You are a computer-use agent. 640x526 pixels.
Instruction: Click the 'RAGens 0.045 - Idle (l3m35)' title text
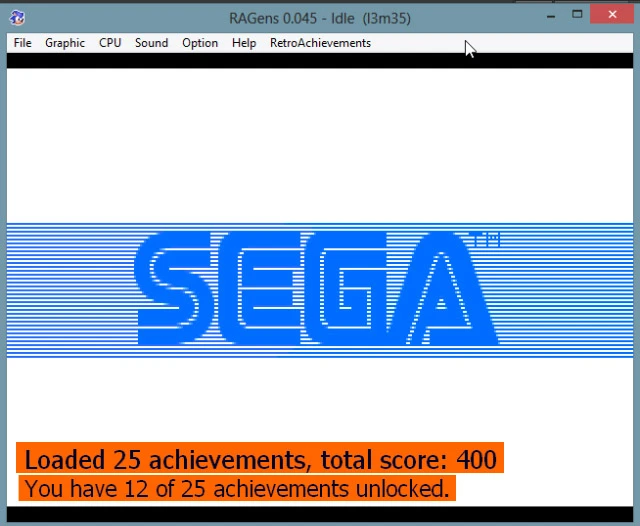tap(320, 18)
